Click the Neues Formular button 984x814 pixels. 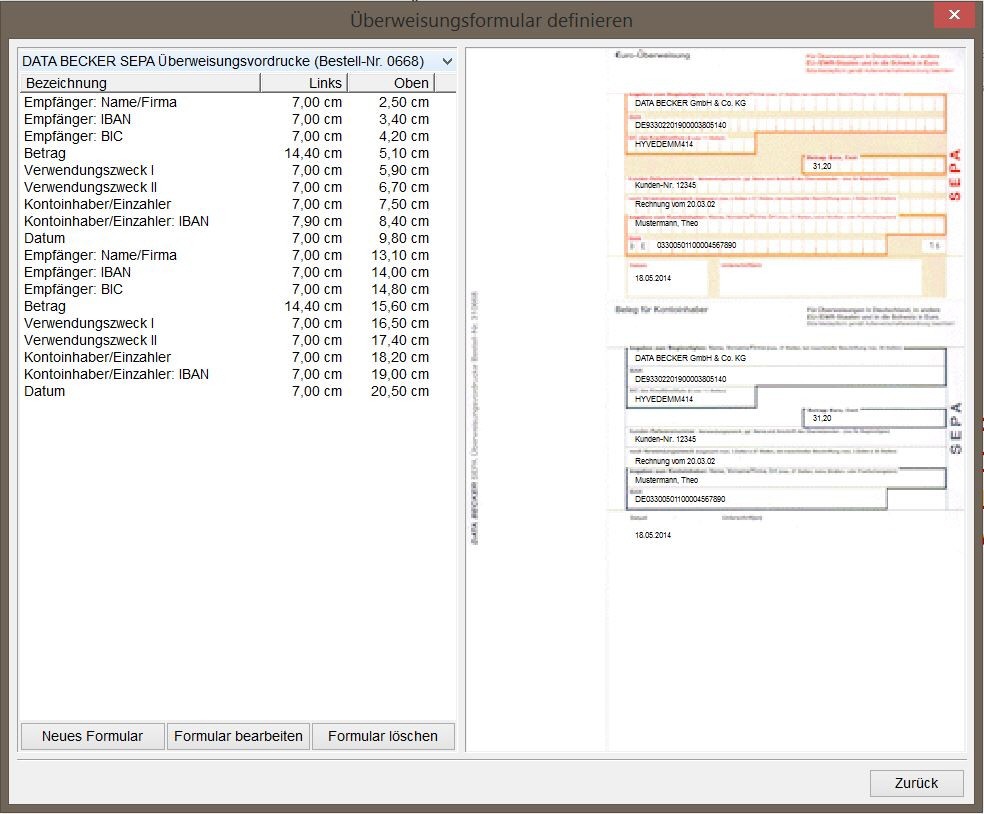point(92,736)
